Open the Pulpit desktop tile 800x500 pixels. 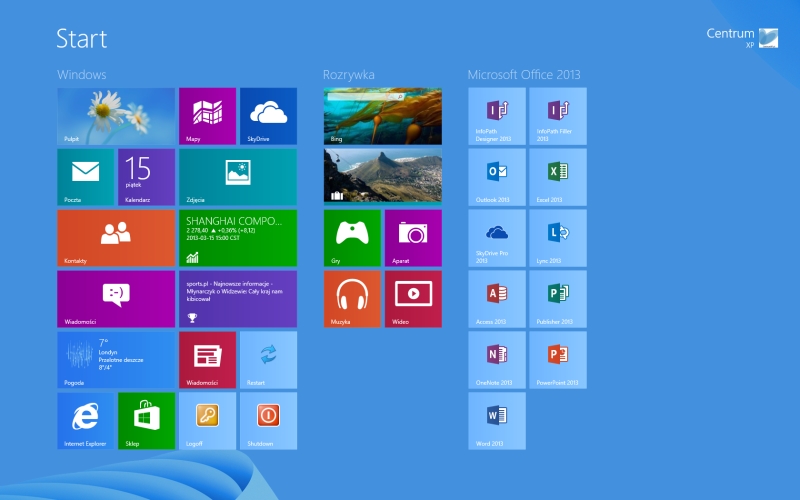tap(116, 116)
